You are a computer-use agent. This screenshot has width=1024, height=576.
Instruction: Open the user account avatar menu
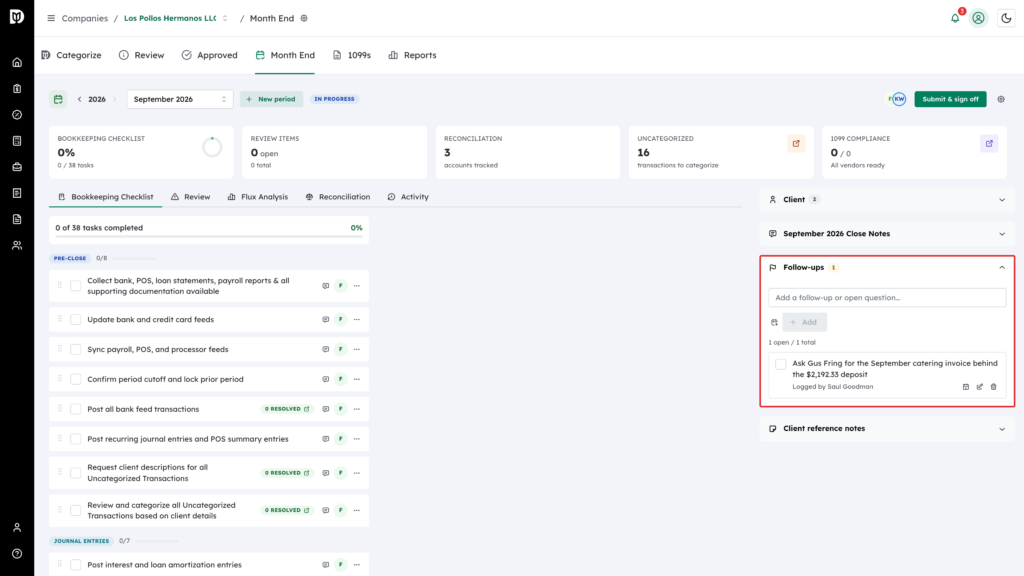978,18
